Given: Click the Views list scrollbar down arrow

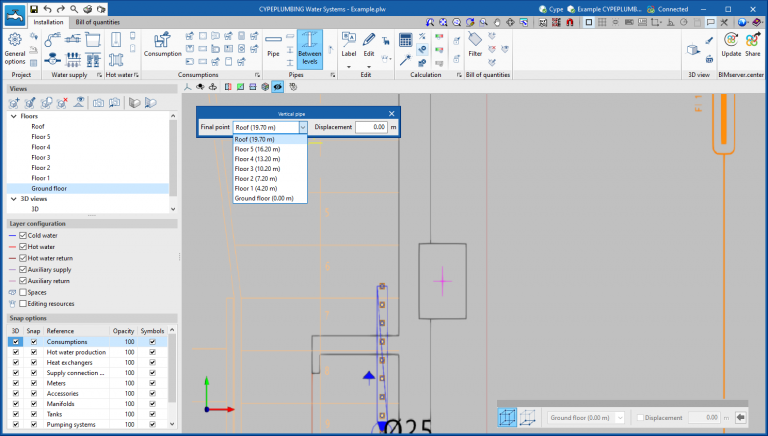Looking at the screenshot, I should (x=173, y=209).
